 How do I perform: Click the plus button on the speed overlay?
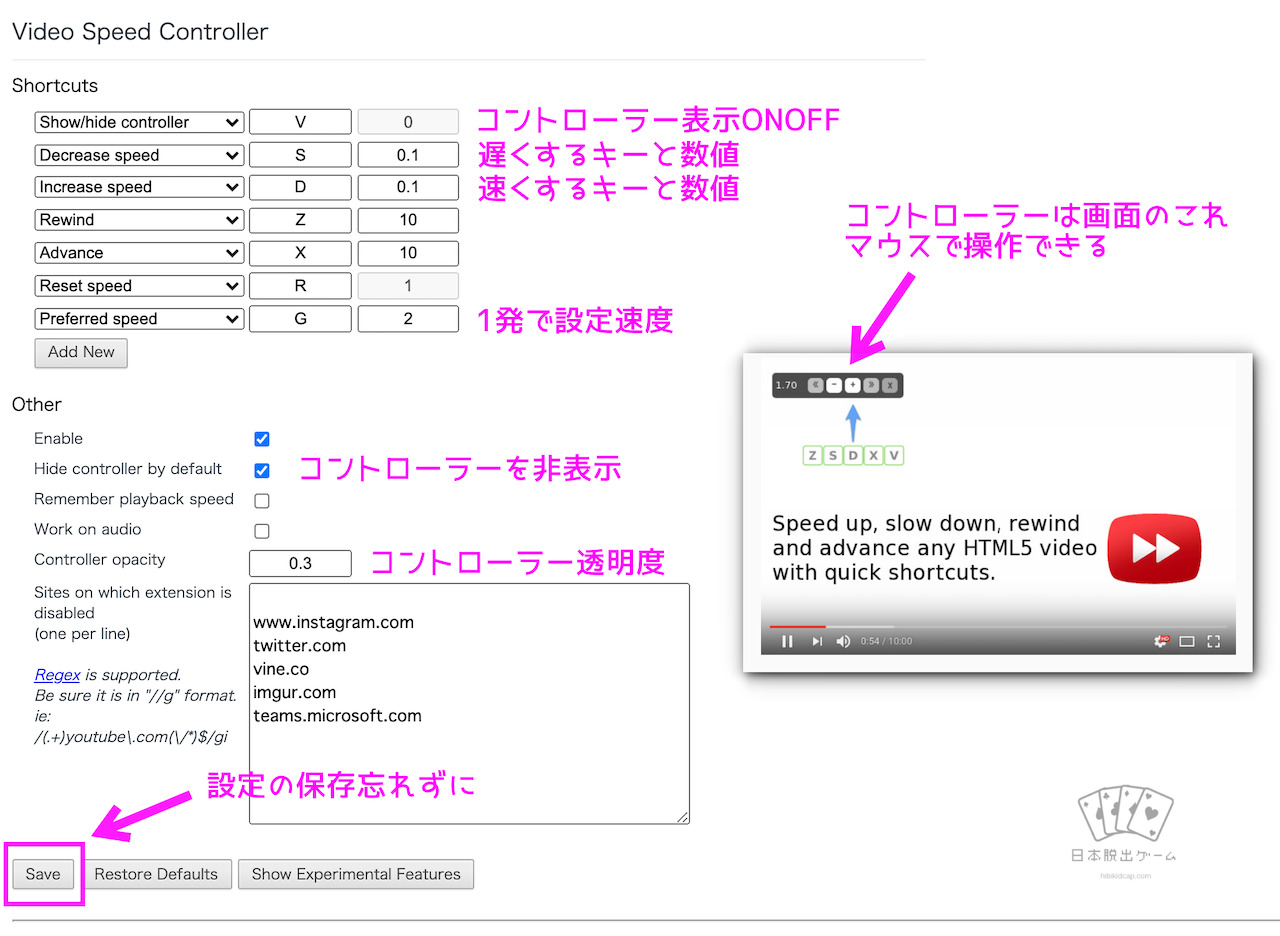(x=852, y=385)
